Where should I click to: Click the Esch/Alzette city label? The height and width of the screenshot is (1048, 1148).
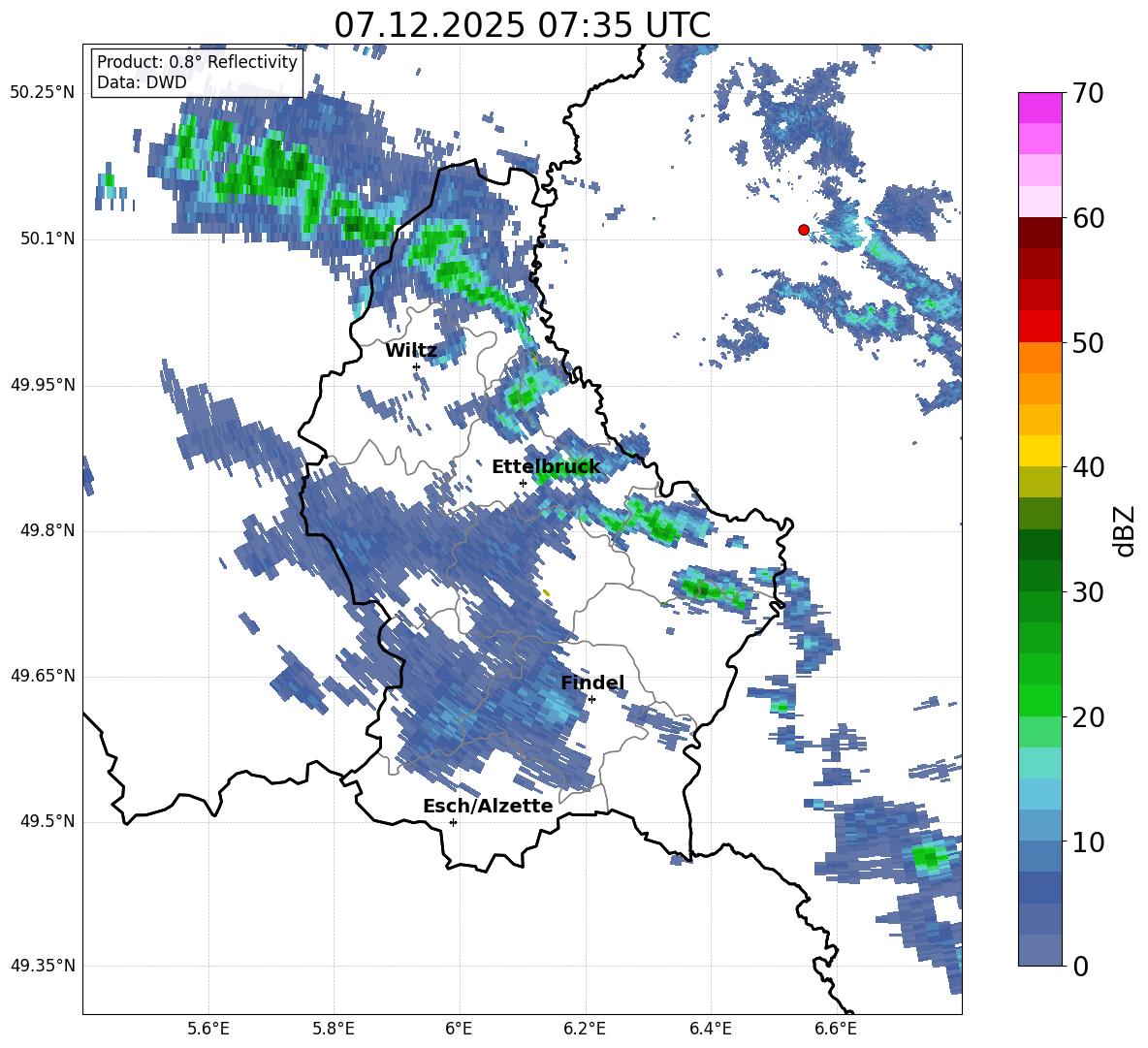[x=488, y=806]
